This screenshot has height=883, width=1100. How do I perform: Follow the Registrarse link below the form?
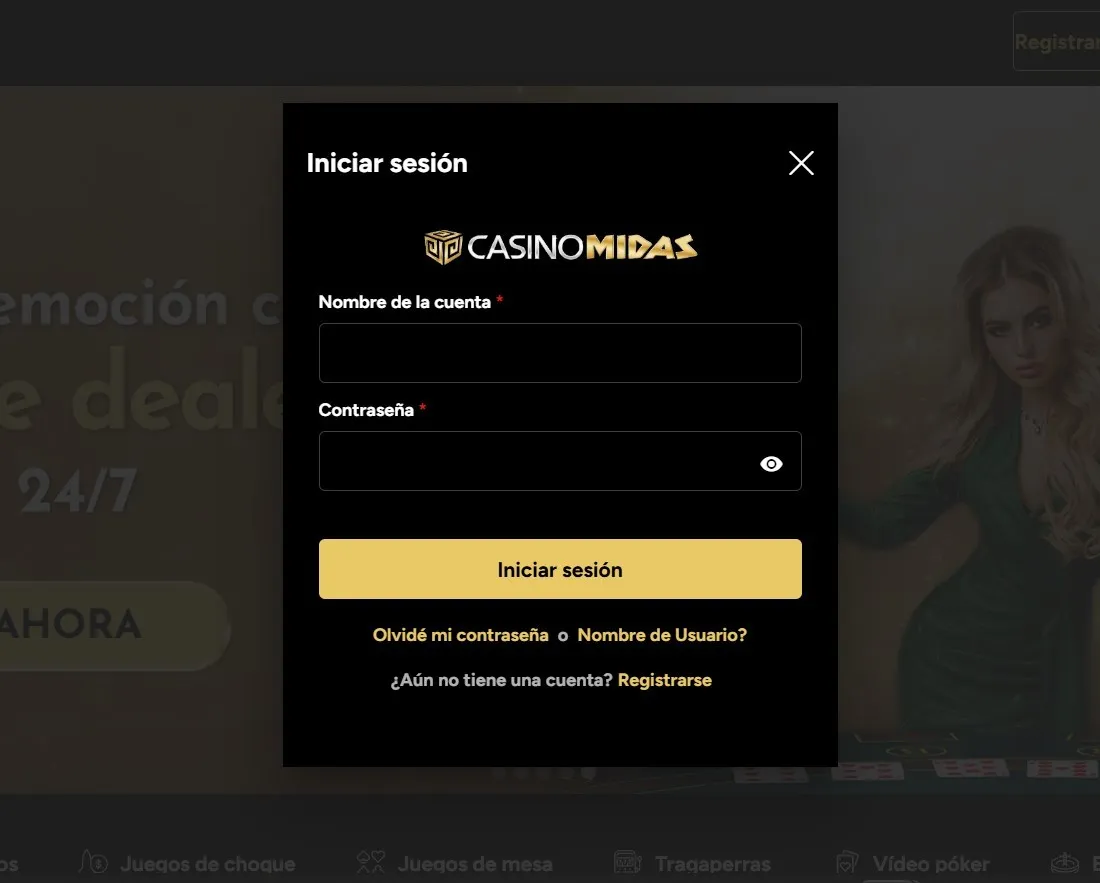coord(664,680)
